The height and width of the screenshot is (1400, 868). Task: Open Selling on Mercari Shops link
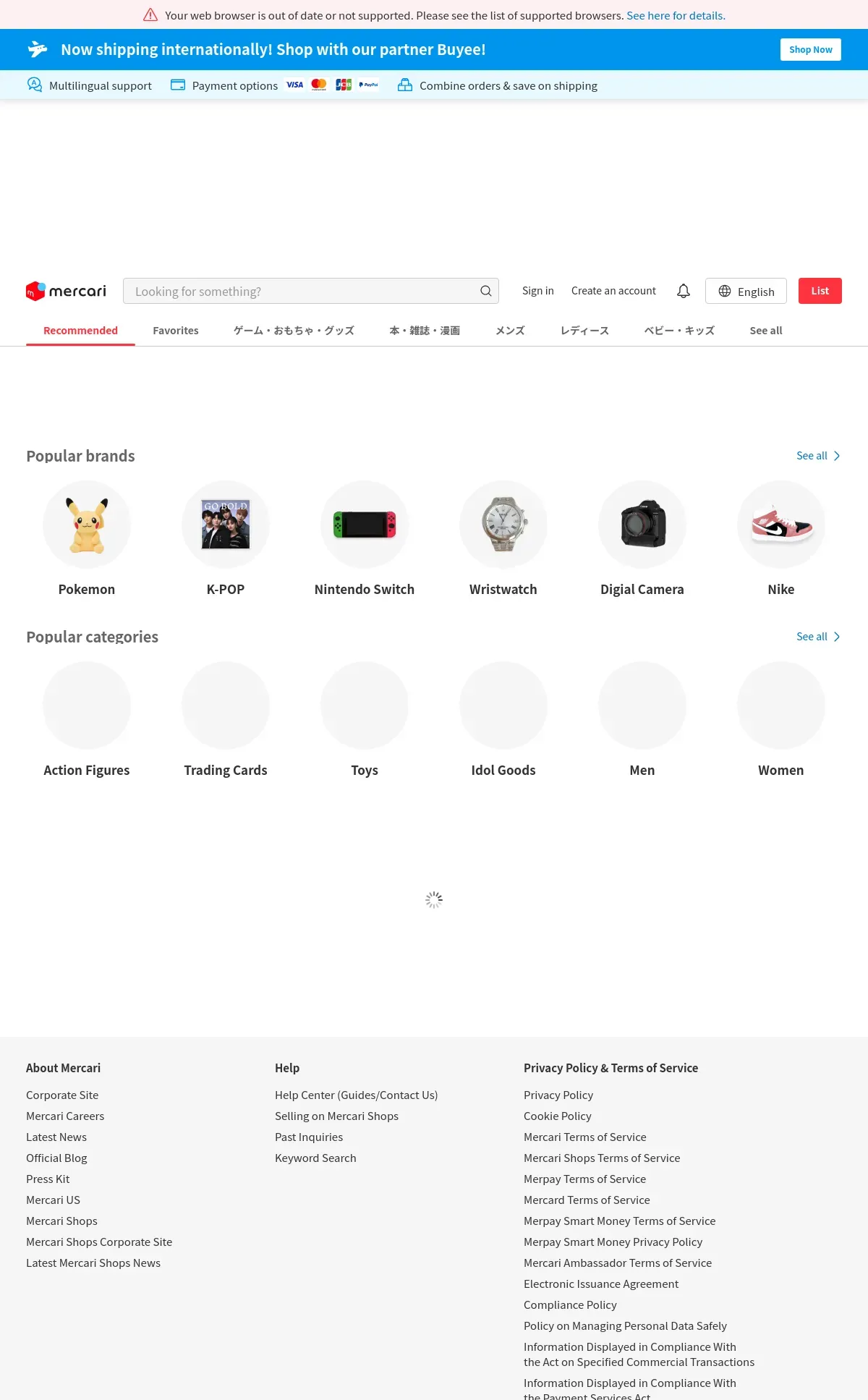336,1116
